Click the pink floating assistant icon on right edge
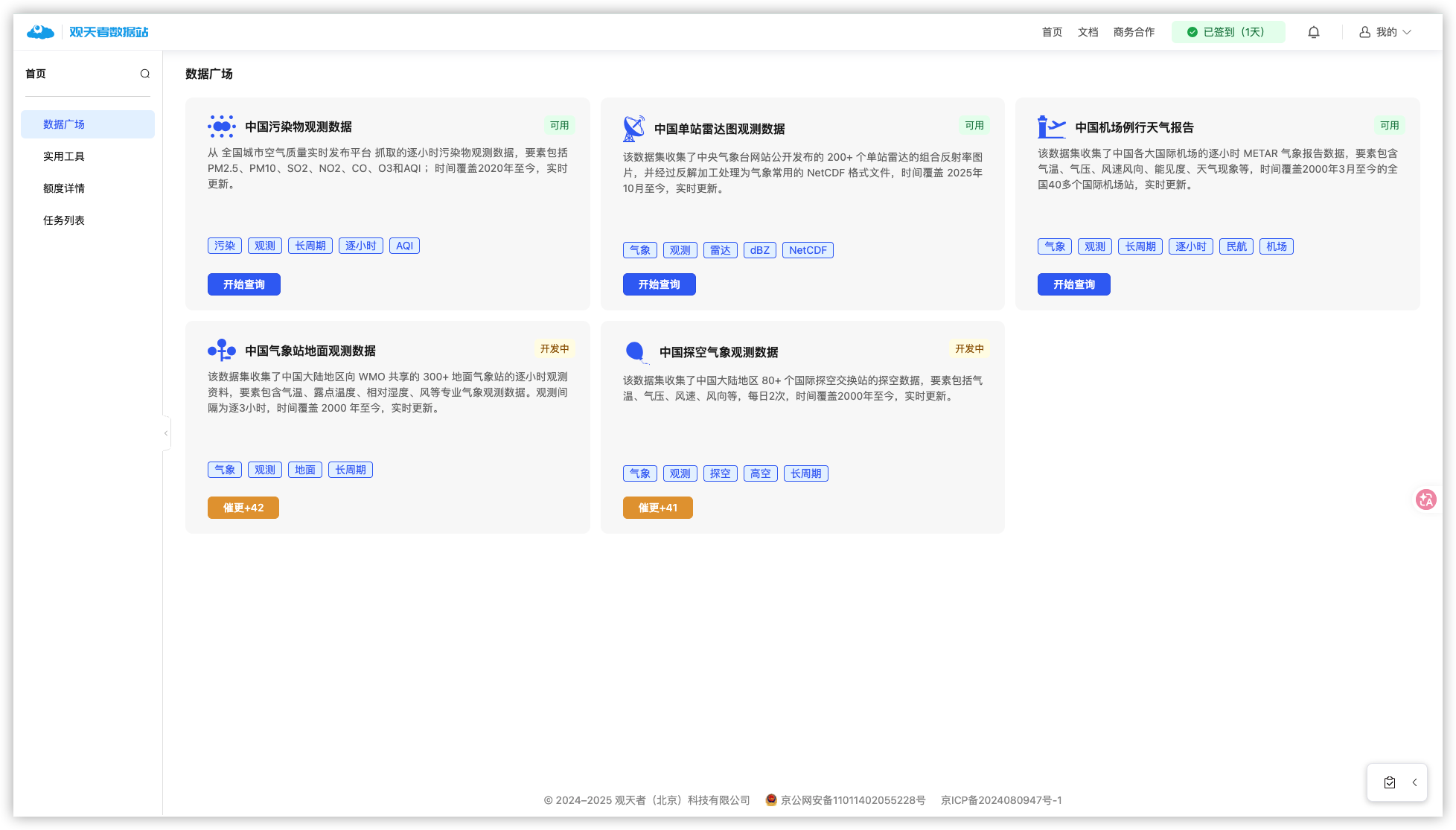 pyautogui.click(x=1426, y=499)
